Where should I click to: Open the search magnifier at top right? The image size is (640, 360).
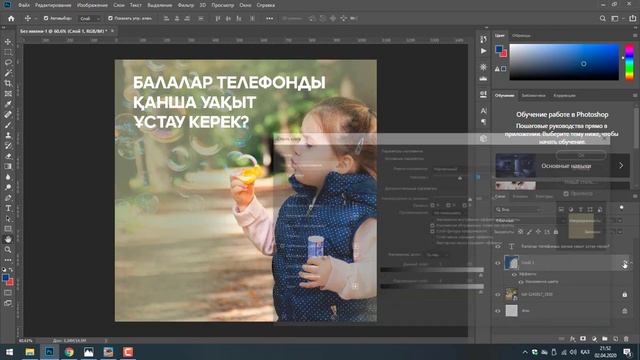click(602, 18)
